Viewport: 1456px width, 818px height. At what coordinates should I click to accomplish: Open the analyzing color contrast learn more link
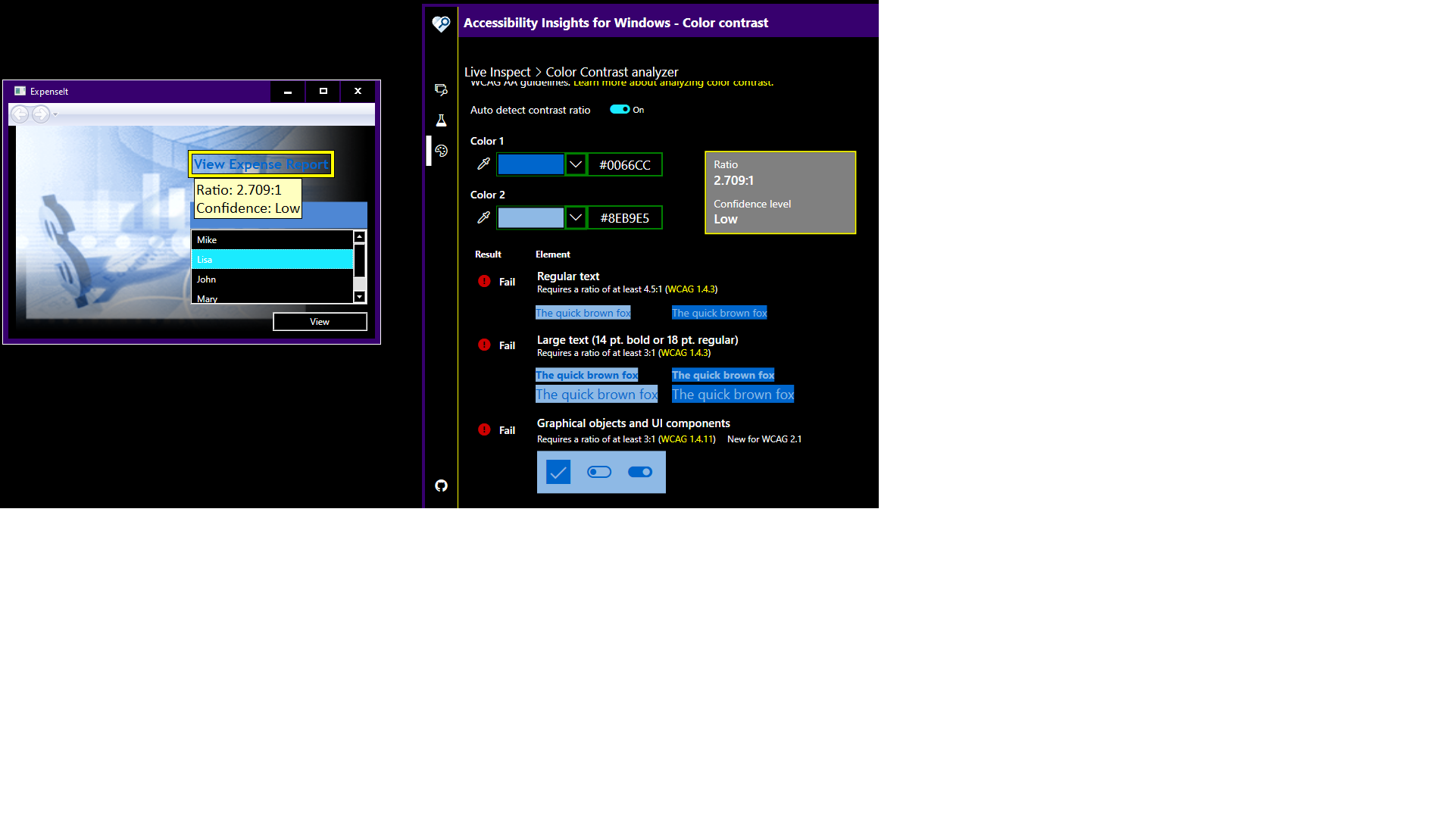coord(672,83)
